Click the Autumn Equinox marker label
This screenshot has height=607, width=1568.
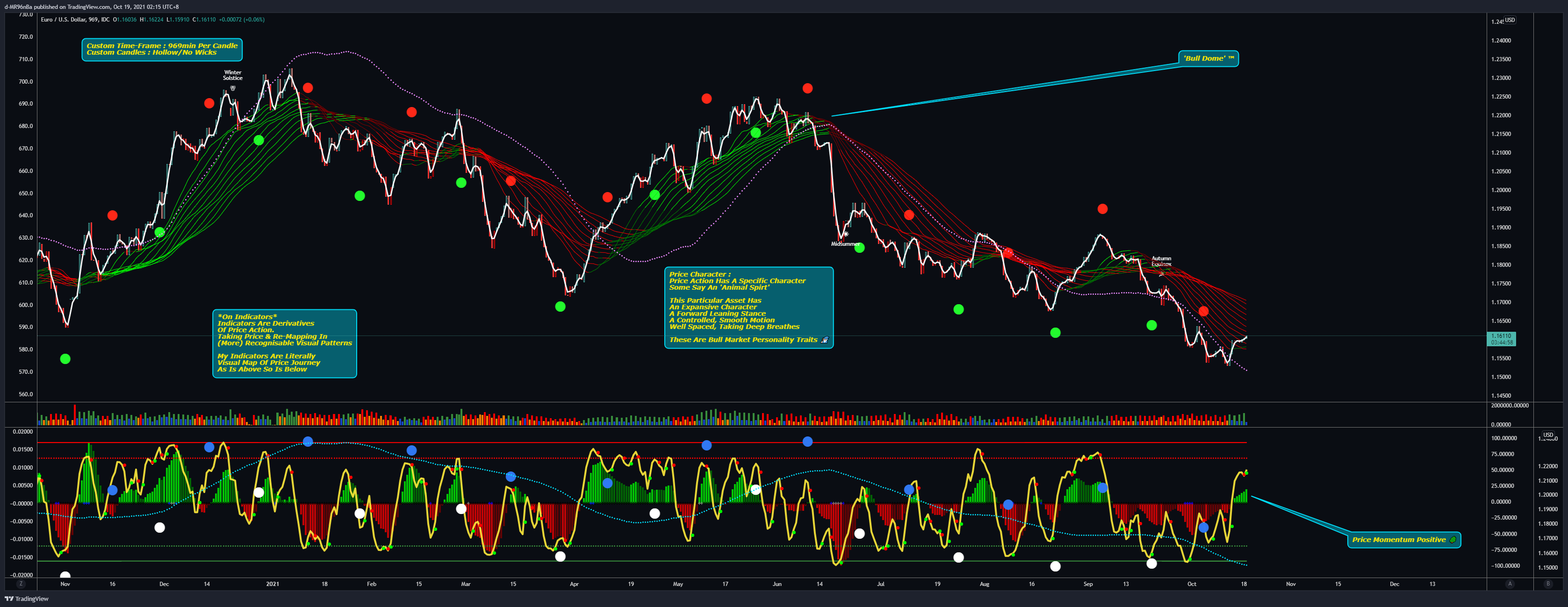pos(1161,261)
